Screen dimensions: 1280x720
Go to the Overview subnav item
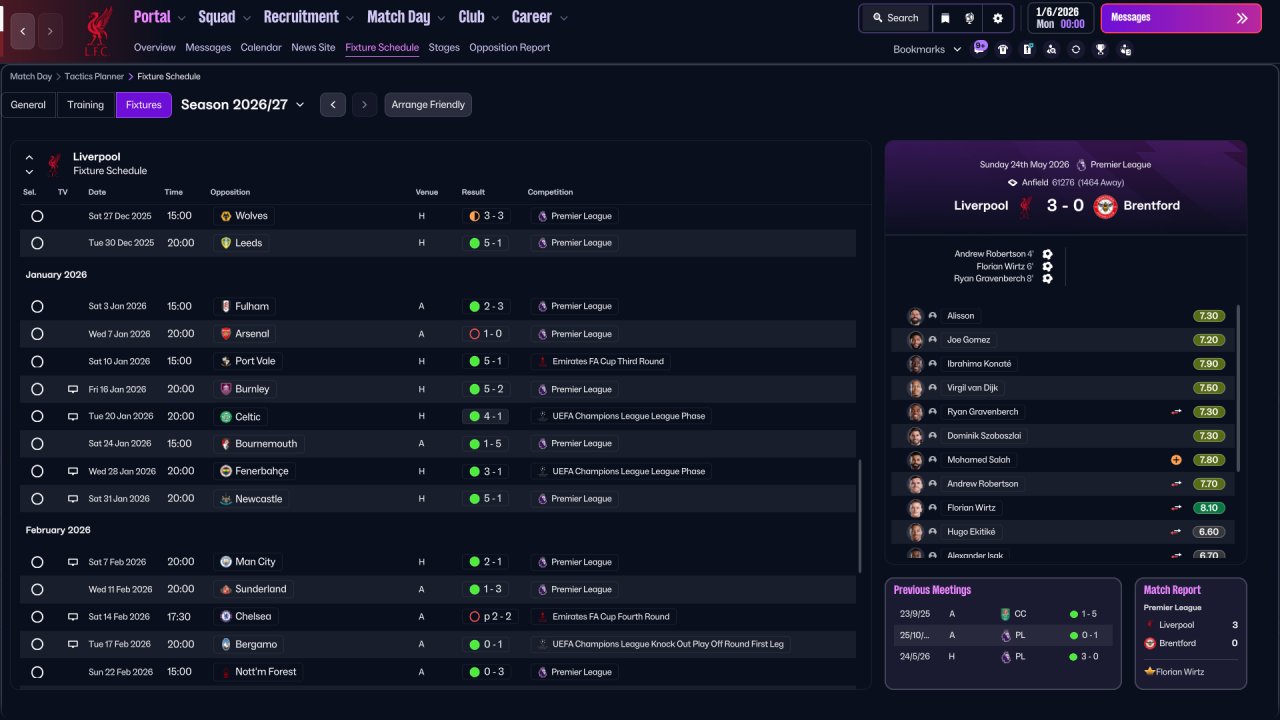(155, 48)
